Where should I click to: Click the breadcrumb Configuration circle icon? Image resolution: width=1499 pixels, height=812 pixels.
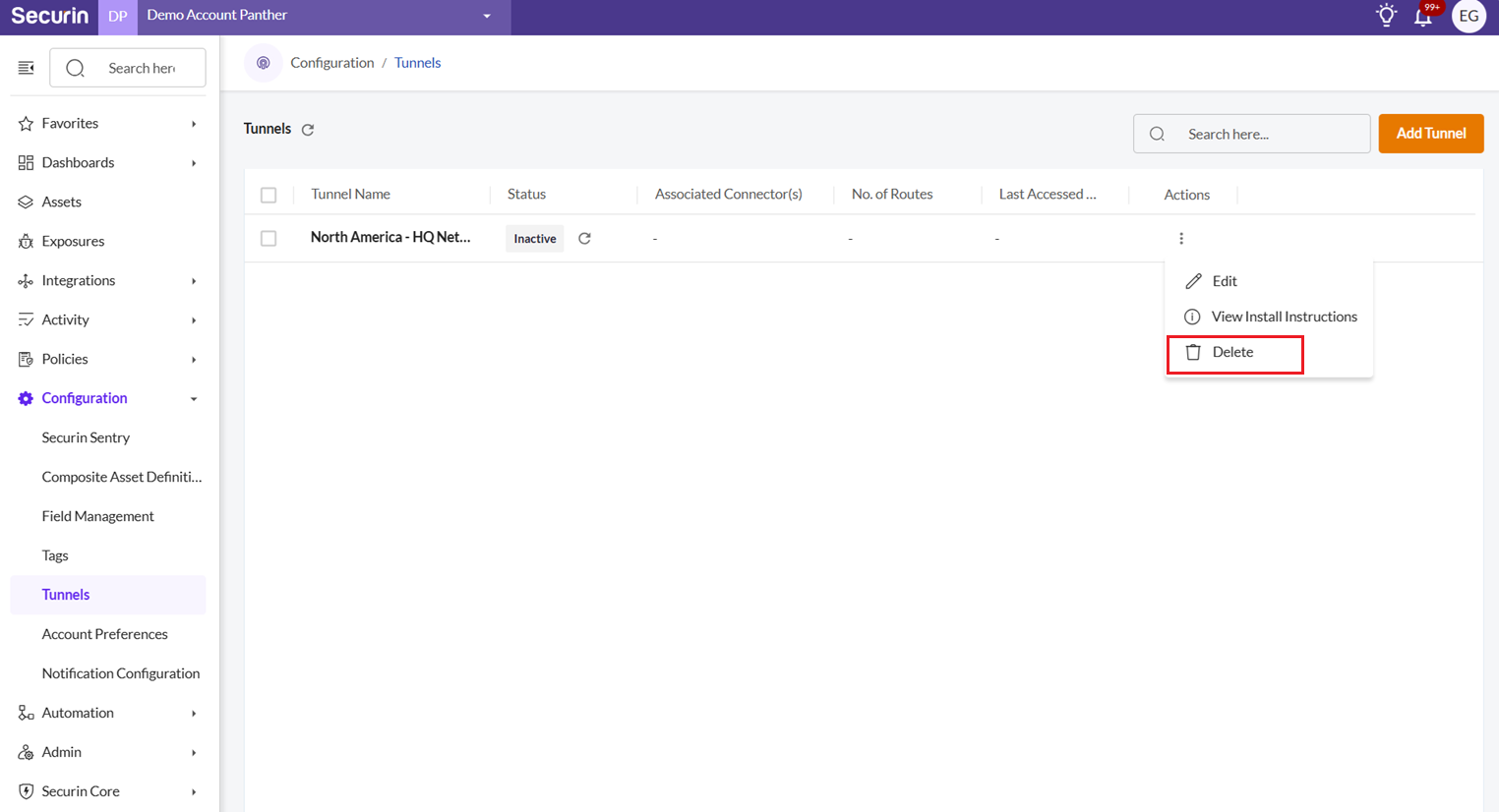click(263, 63)
